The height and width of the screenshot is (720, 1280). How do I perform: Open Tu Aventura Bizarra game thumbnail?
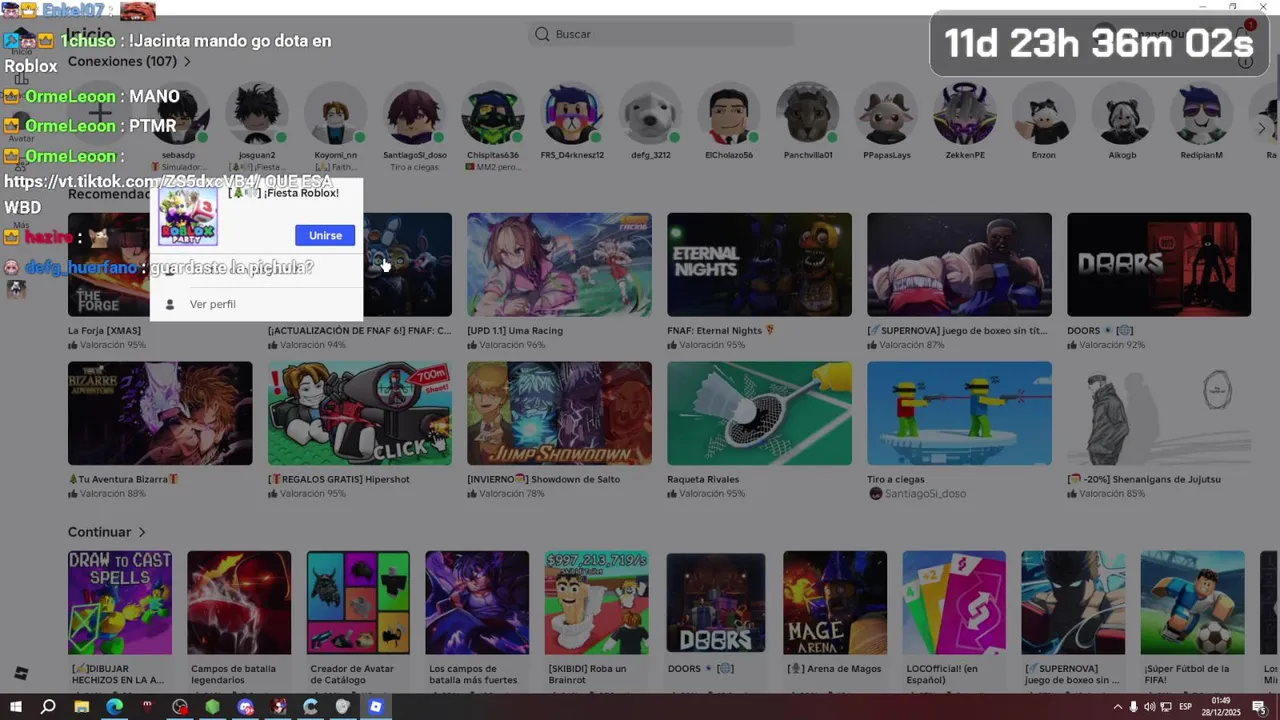tap(160, 413)
